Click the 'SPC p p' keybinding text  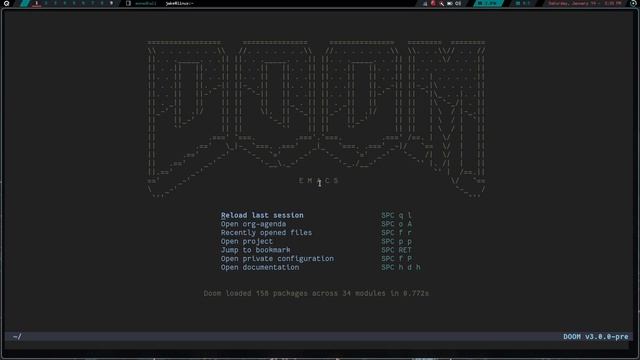396,241
